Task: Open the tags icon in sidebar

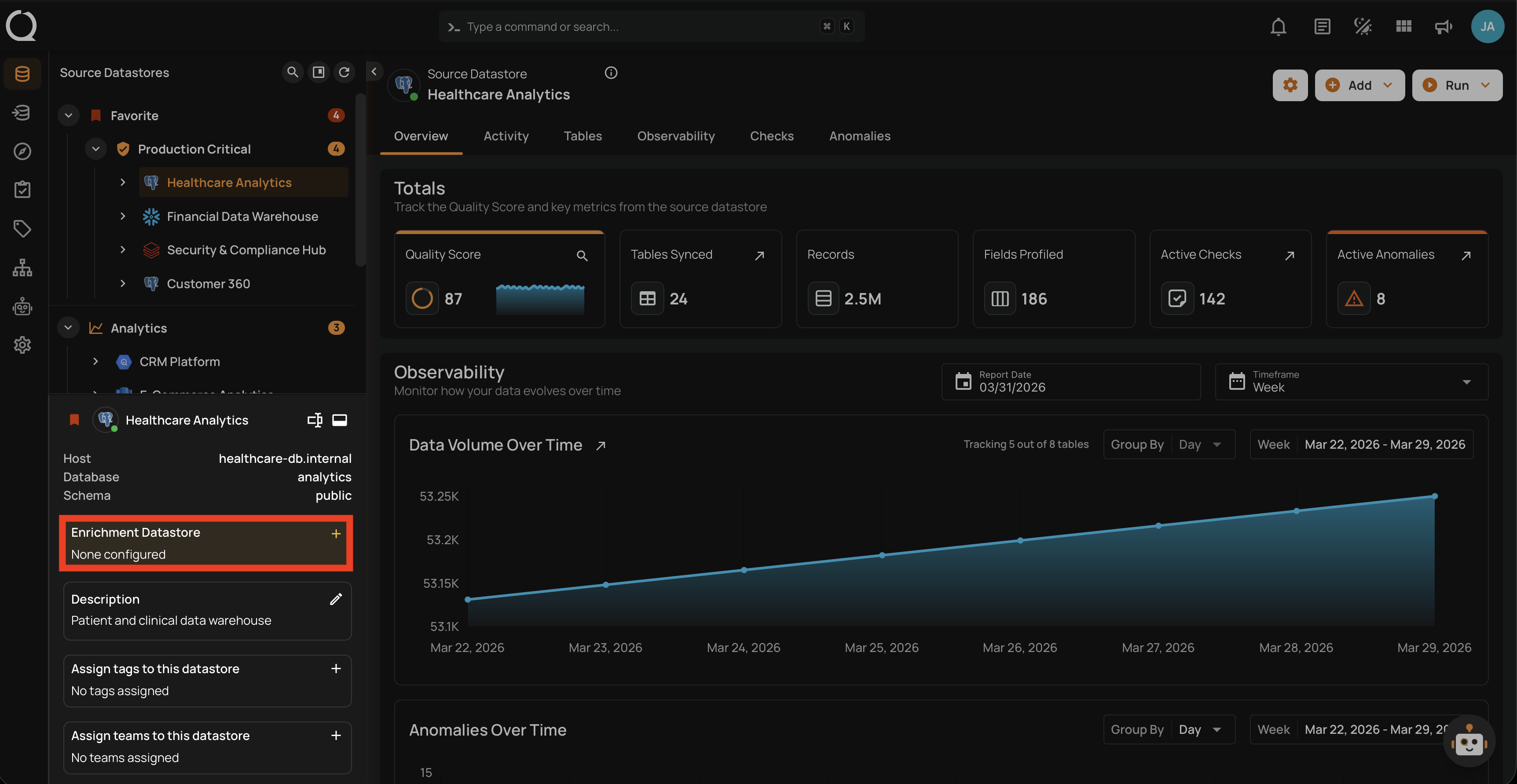Action: coord(22,228)
